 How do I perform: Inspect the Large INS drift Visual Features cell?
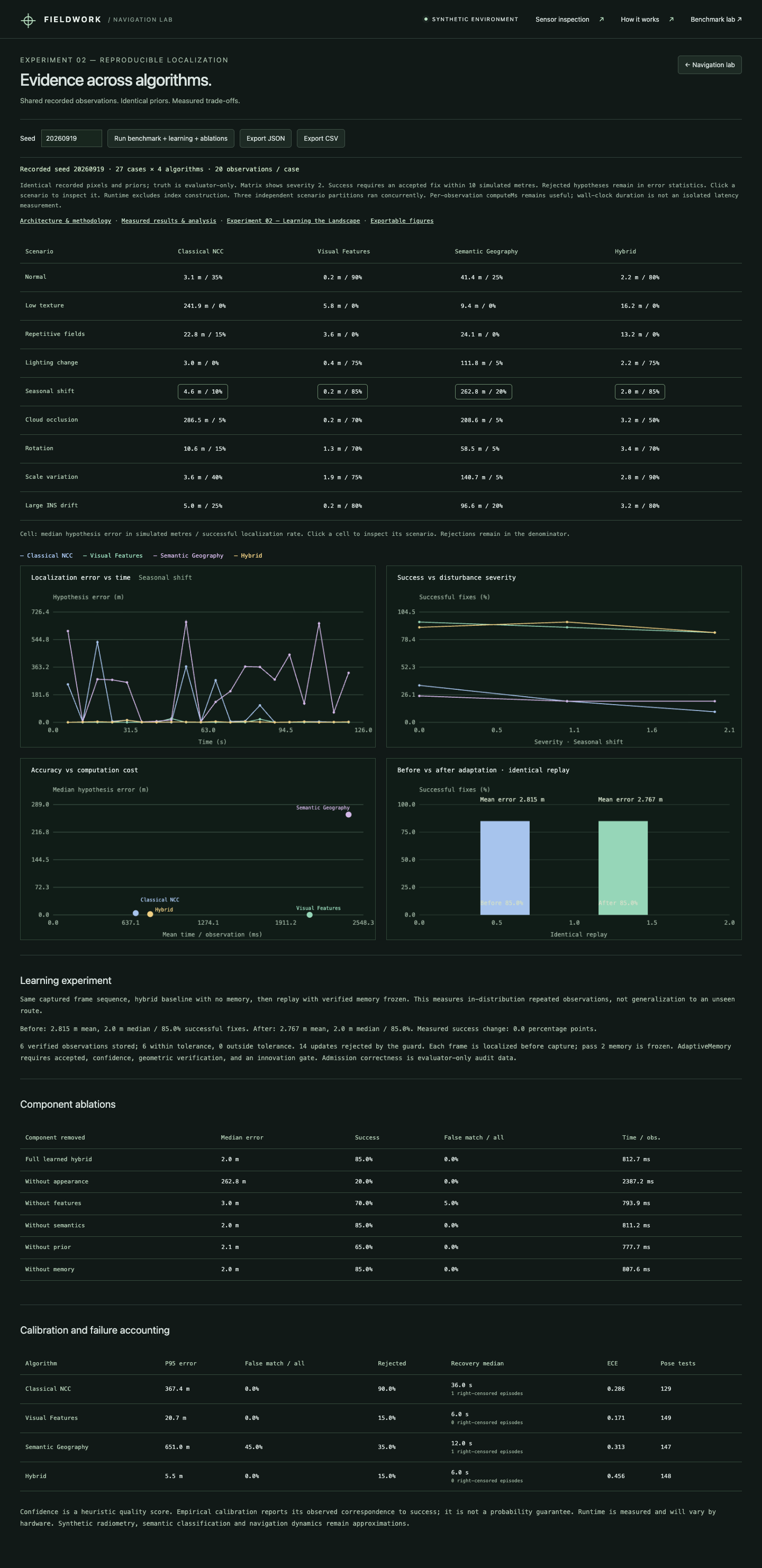pyautogui.click(x=342, y=506)
